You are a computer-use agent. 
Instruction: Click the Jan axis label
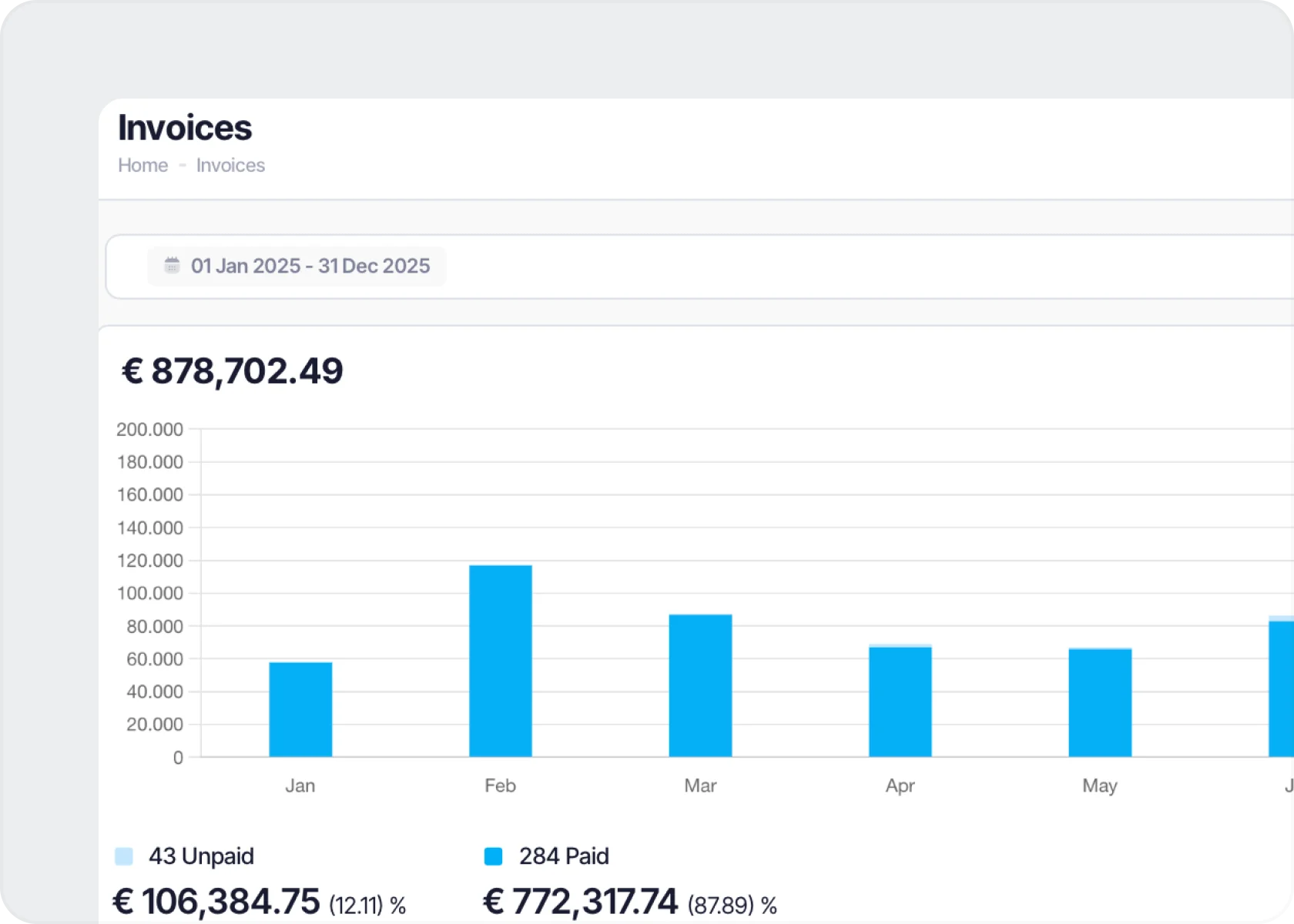point(300,785)
